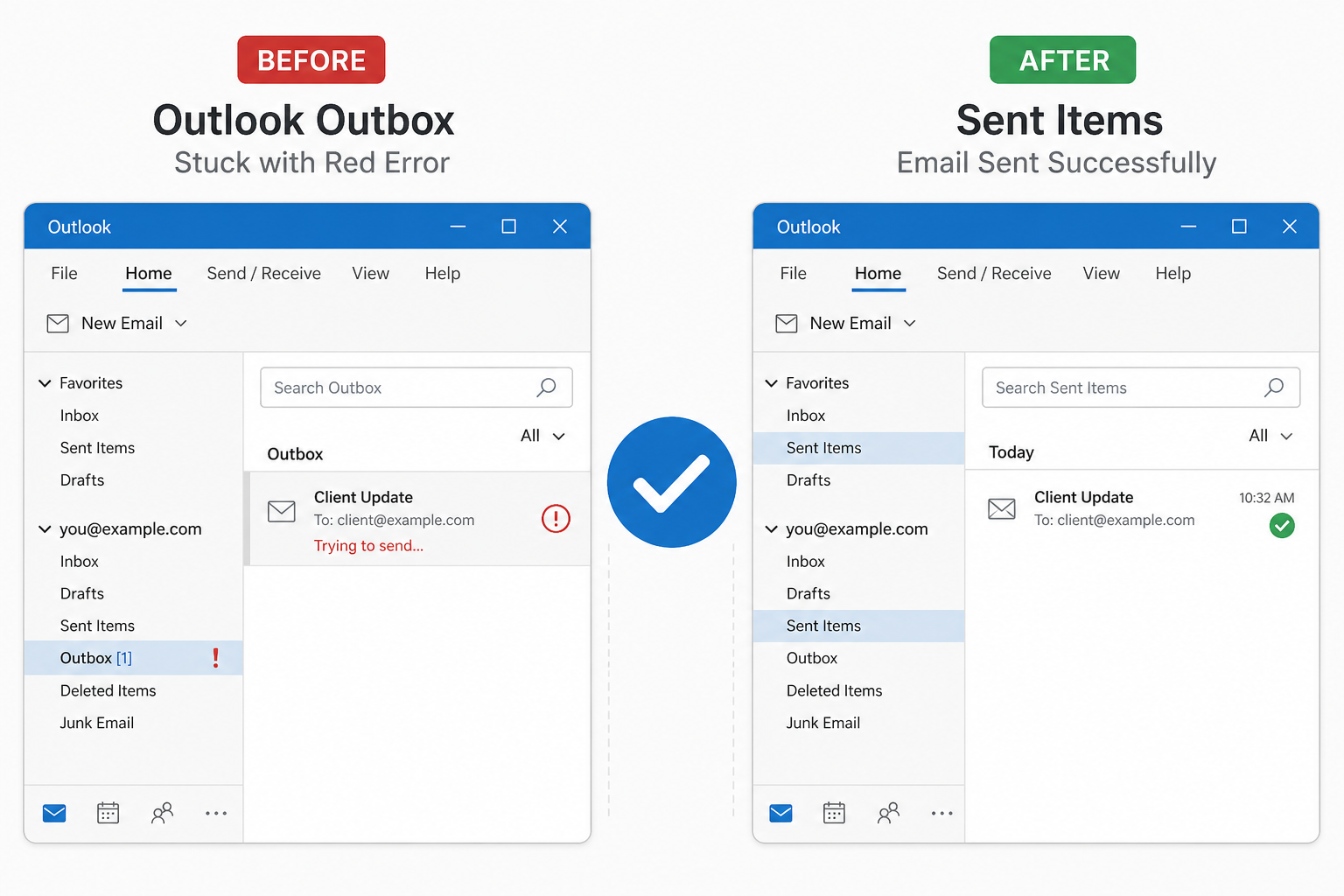
Task: Click inside the Search Sent Items field
Action: click(1141, 388)
